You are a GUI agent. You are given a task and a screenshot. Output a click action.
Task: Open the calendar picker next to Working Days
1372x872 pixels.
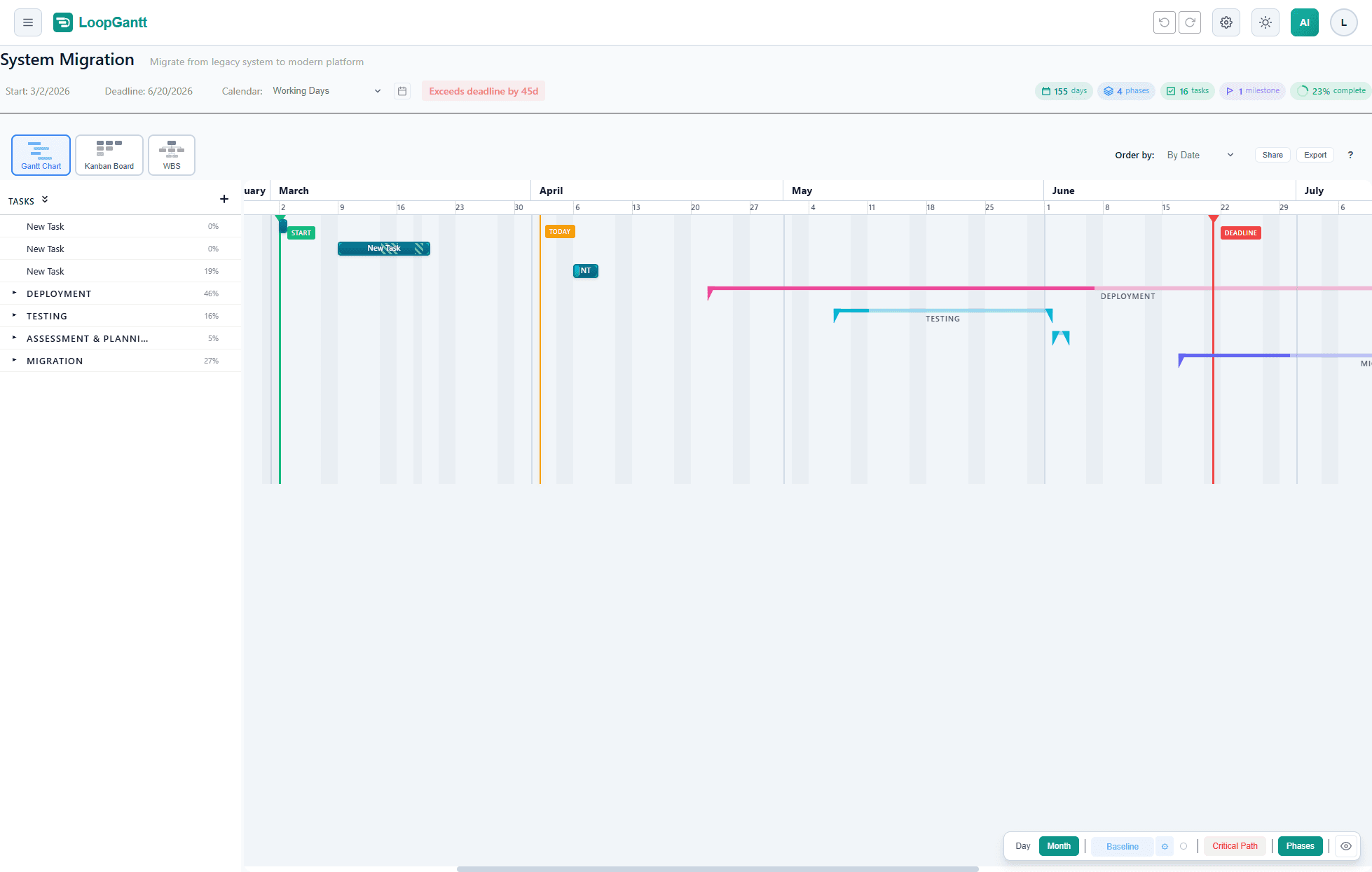[402, 91]
